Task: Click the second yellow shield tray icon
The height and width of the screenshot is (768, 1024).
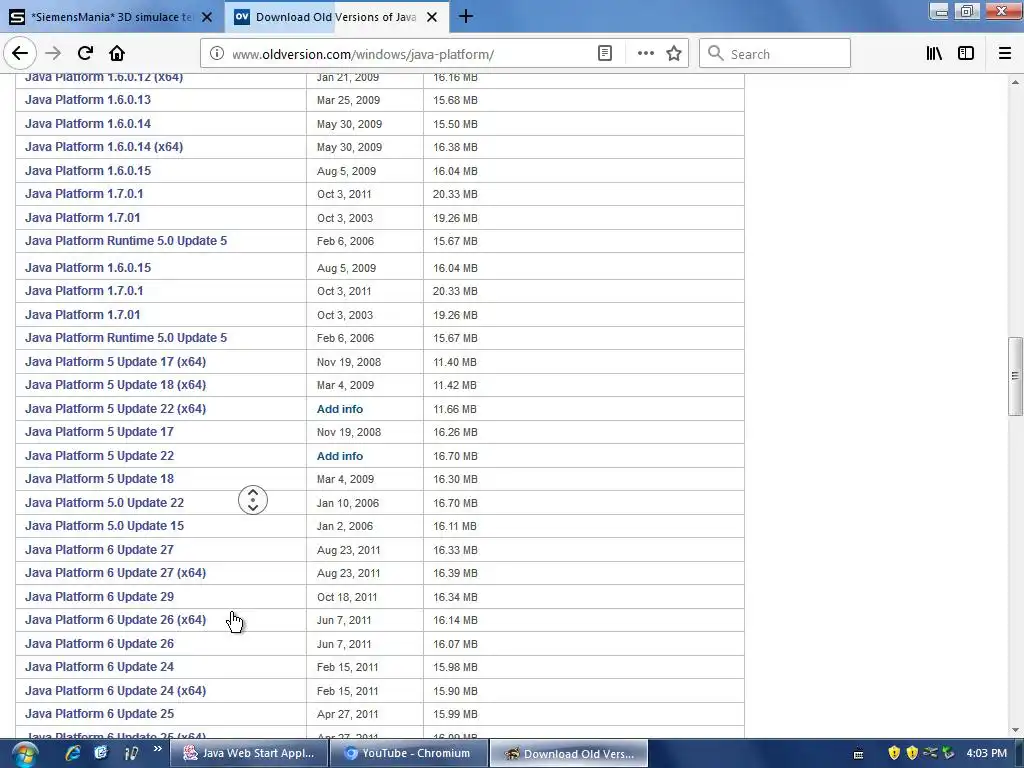Action: coord(912,753)
